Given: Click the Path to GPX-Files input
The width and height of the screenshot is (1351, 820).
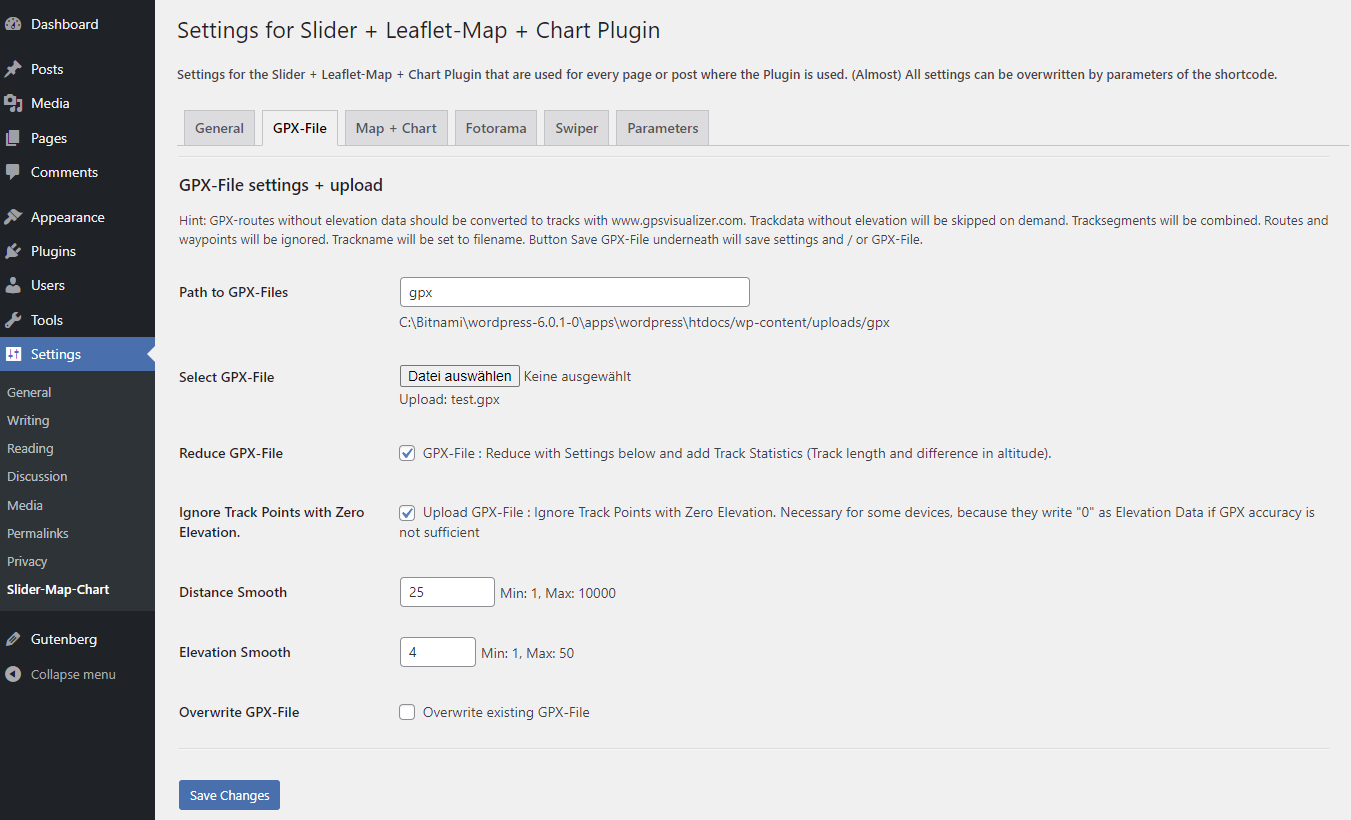Looking at the screenshot, I should [x=574, y=292].
